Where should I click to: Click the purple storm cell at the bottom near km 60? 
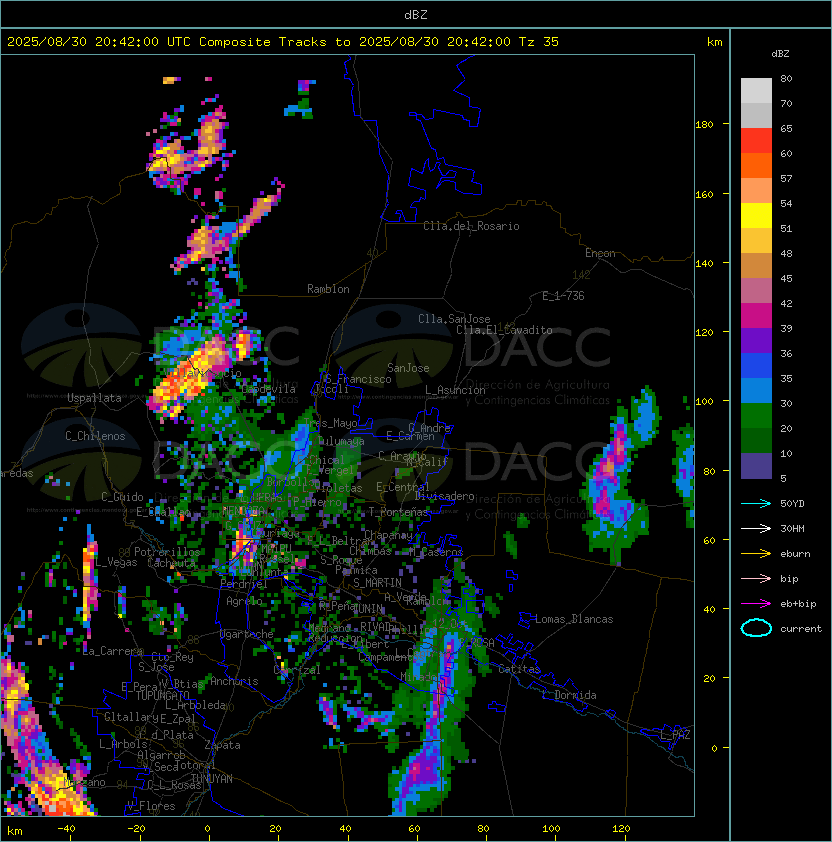423,768
